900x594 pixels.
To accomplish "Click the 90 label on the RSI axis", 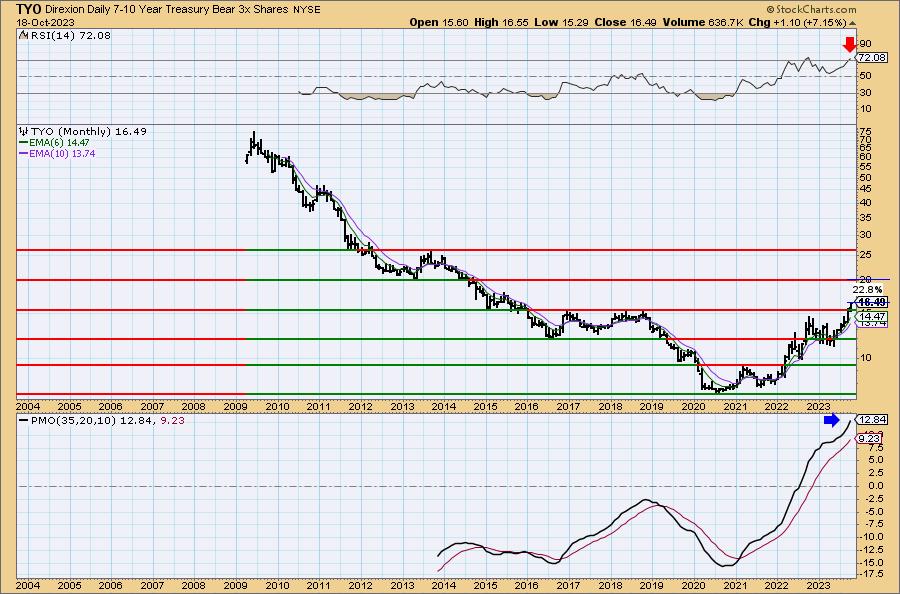I will 866,44.
